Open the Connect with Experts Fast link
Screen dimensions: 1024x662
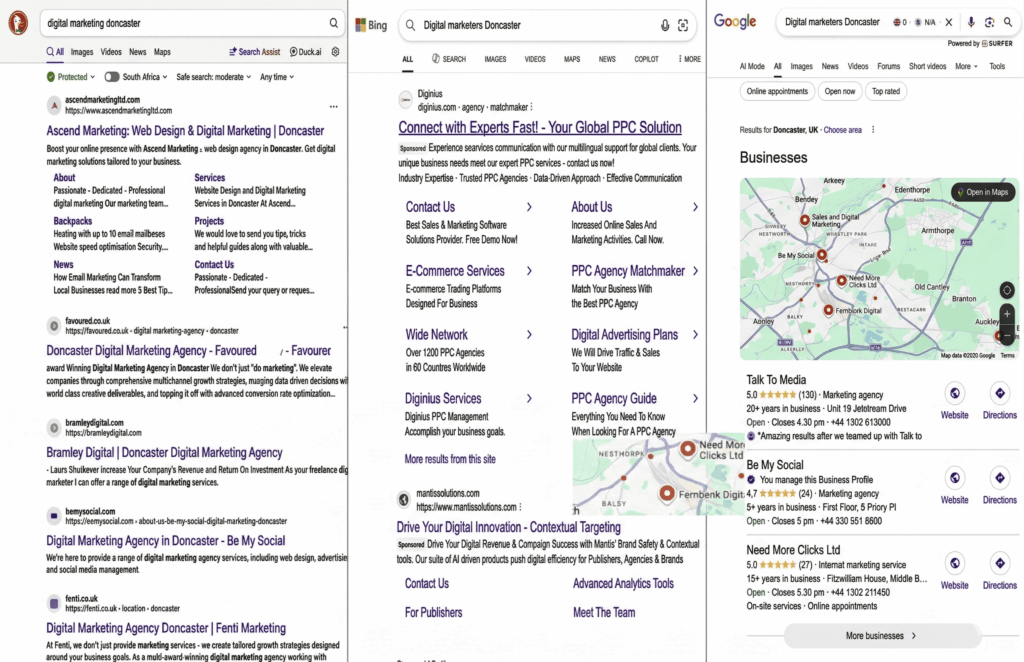click(x=540, y=127)
